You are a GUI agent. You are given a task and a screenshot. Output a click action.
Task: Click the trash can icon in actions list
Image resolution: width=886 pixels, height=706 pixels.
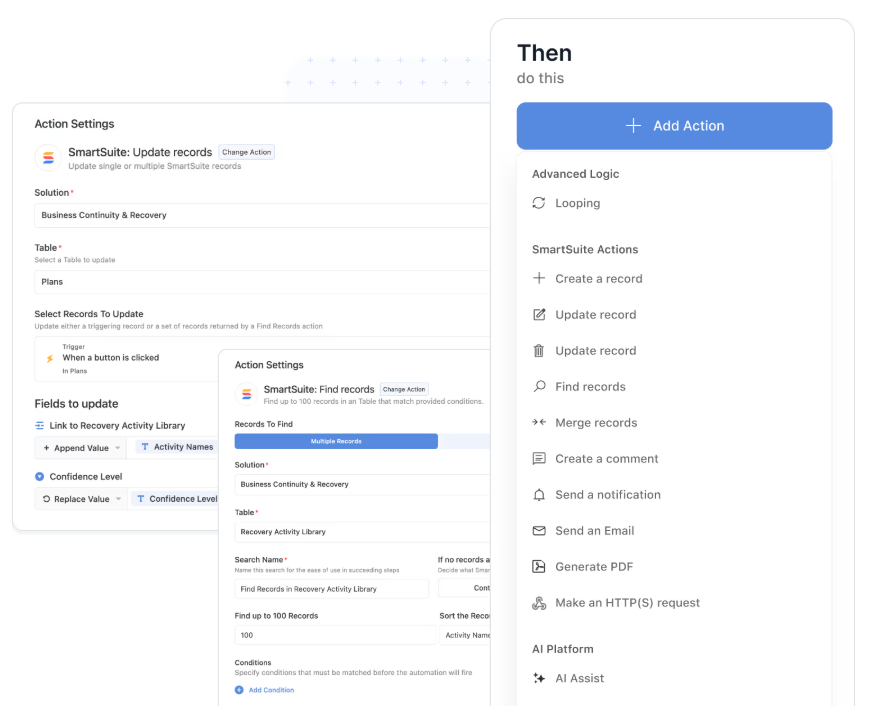[x=539, y=350]
